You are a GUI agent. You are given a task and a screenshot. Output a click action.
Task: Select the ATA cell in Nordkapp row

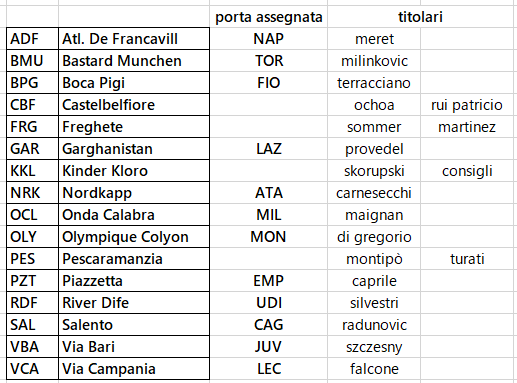(268, 193)
